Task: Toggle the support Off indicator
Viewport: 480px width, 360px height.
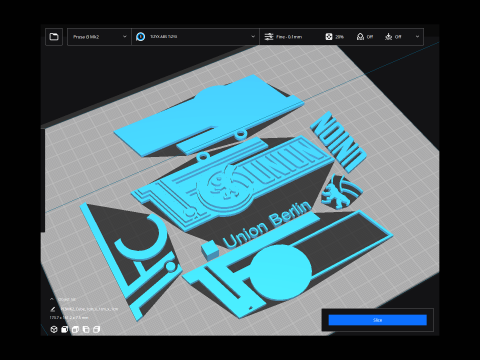Action: coord(365,37)
